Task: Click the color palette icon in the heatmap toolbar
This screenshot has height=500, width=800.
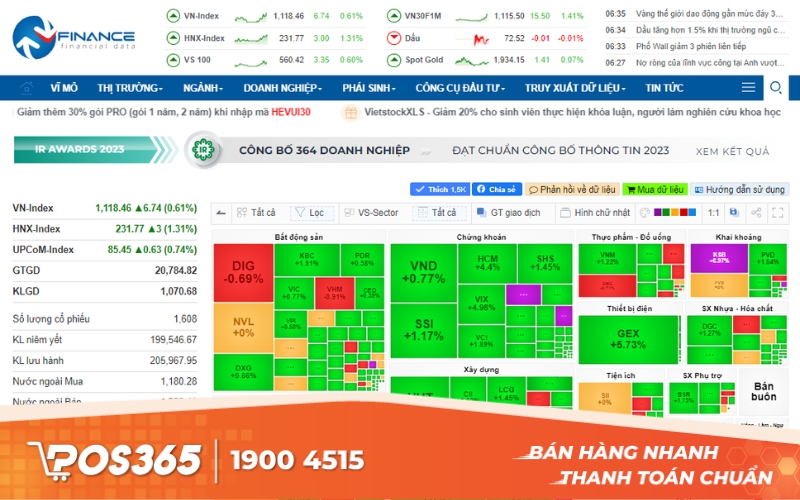Action: point(645,213)
